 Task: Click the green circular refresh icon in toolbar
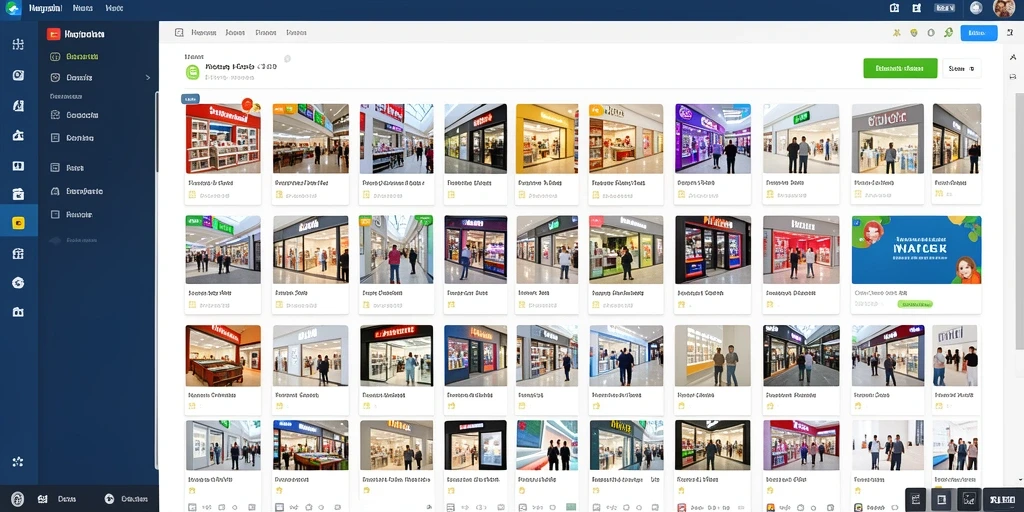948,33
